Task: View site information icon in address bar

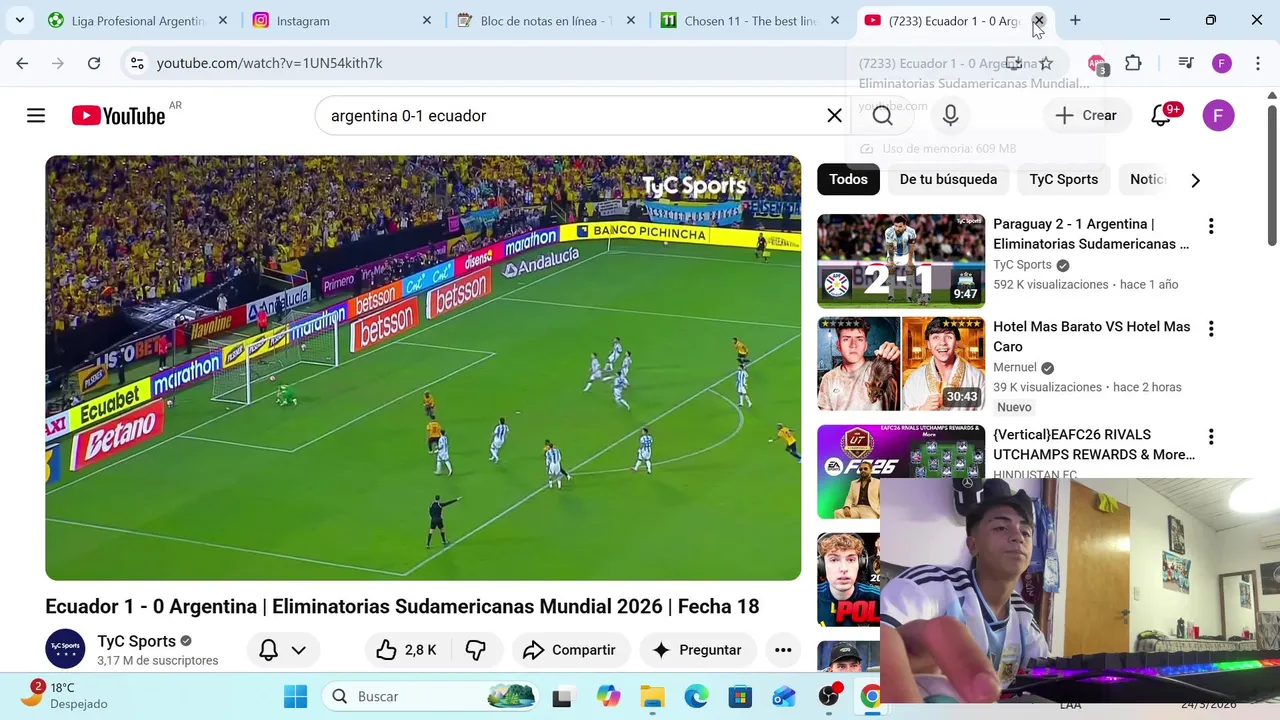Action: [x=137, y=63]
